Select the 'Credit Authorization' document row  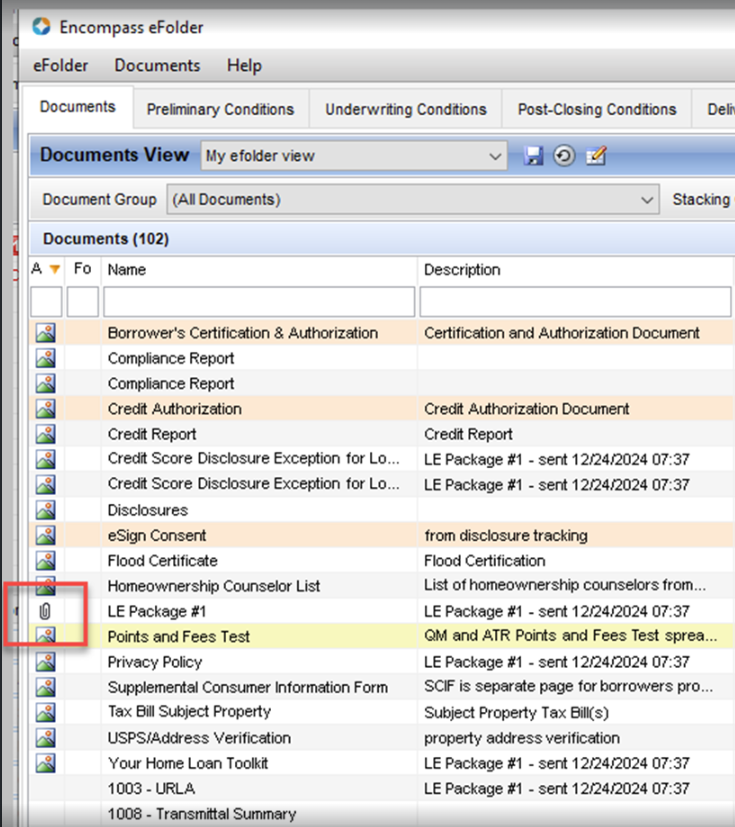pos(175,409)
